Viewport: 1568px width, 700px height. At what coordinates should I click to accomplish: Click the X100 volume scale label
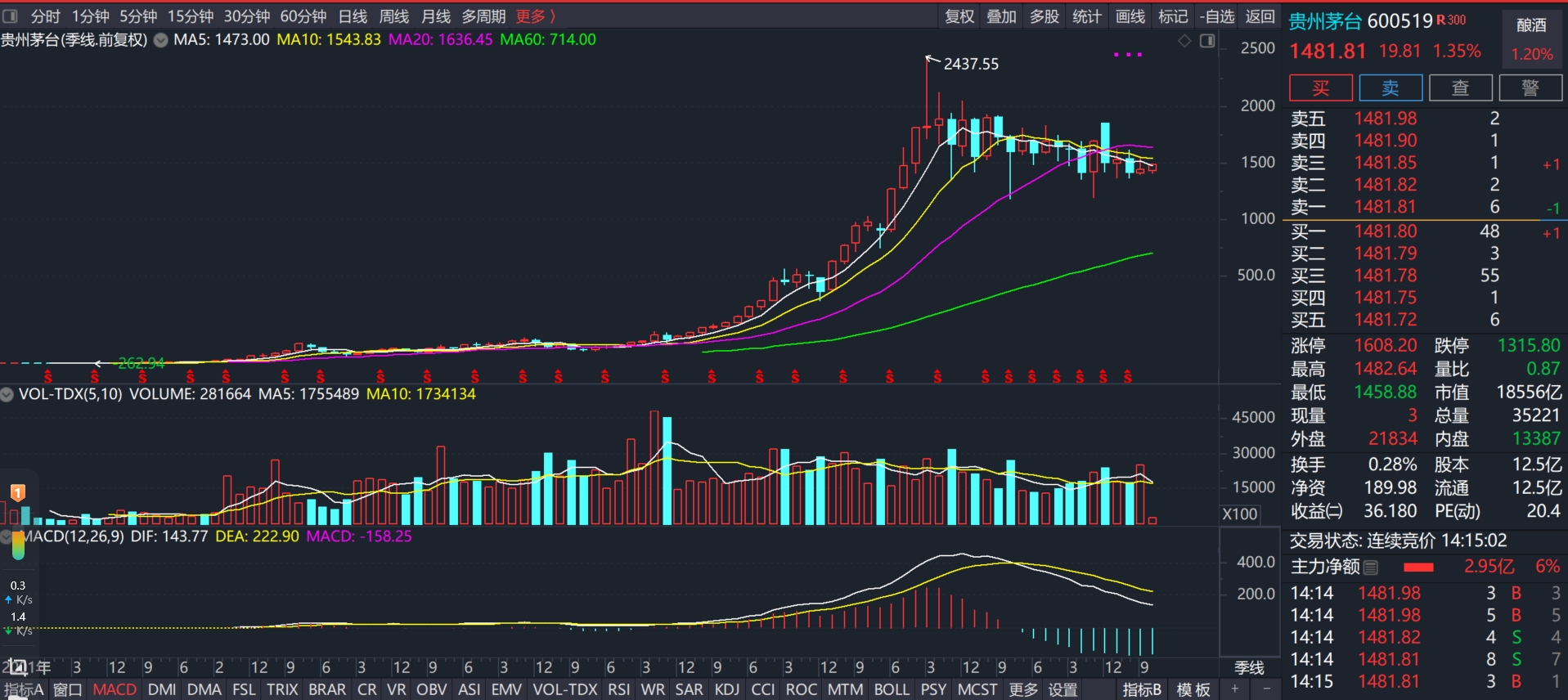tap(1240, 514)
